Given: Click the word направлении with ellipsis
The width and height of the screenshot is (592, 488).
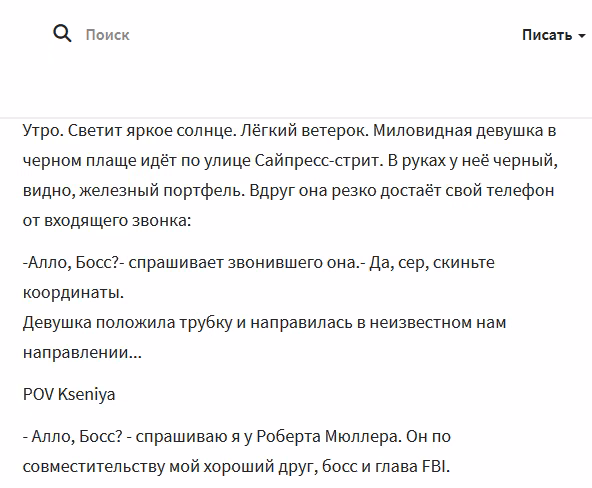Looking at the screenshot, I should [x=82, y=353].
